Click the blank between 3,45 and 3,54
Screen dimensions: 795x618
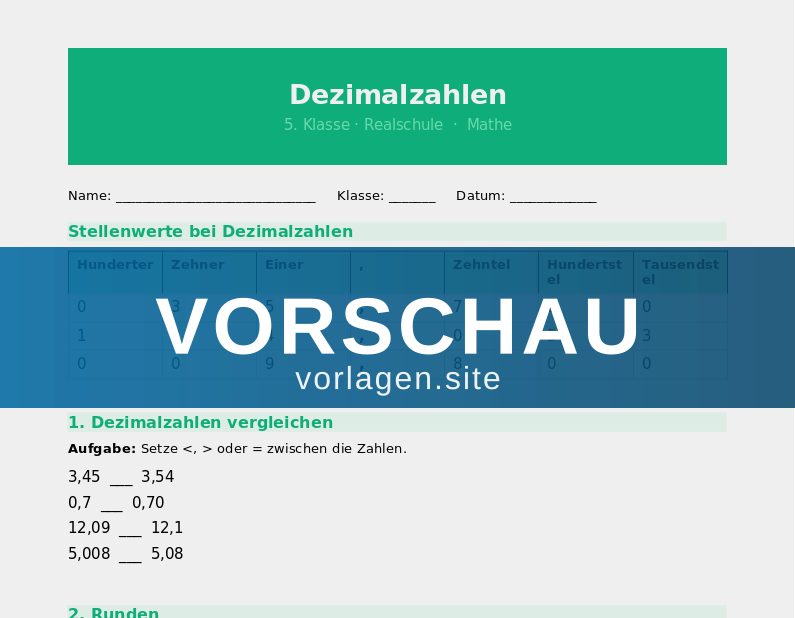pos(121,478)
